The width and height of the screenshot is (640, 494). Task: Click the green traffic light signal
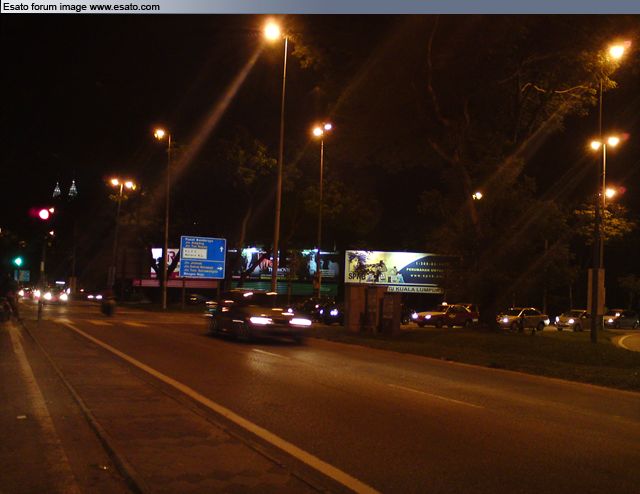pos(18,261)
